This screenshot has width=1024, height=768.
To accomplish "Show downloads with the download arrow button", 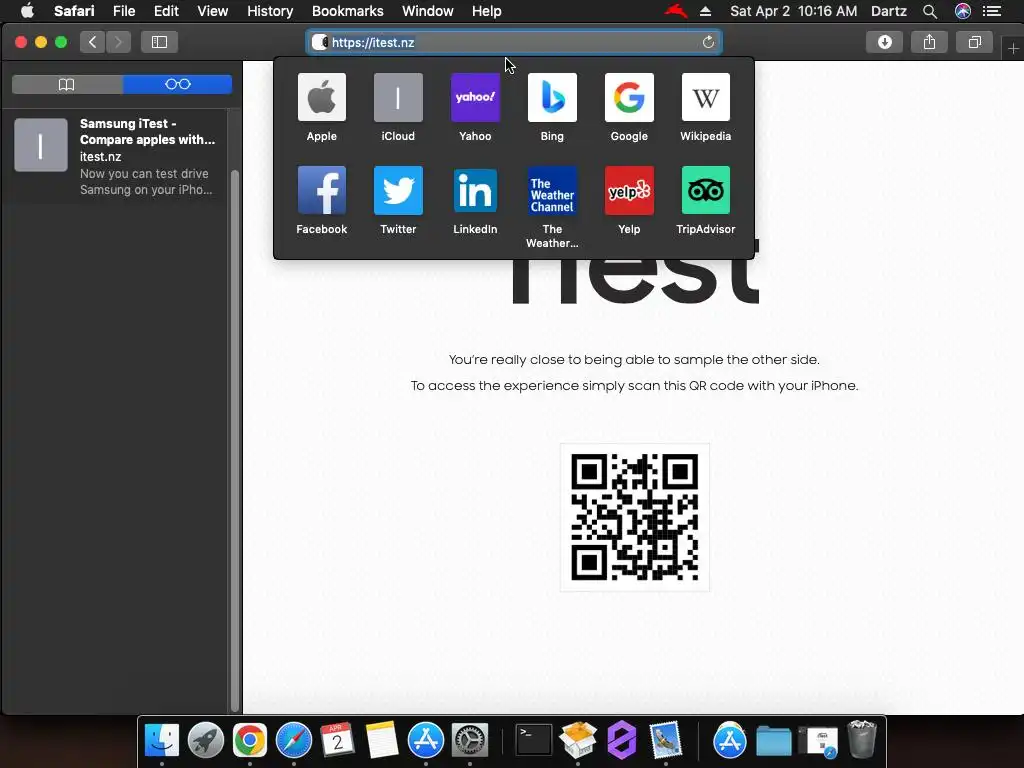I will click(x=885, y=42).
